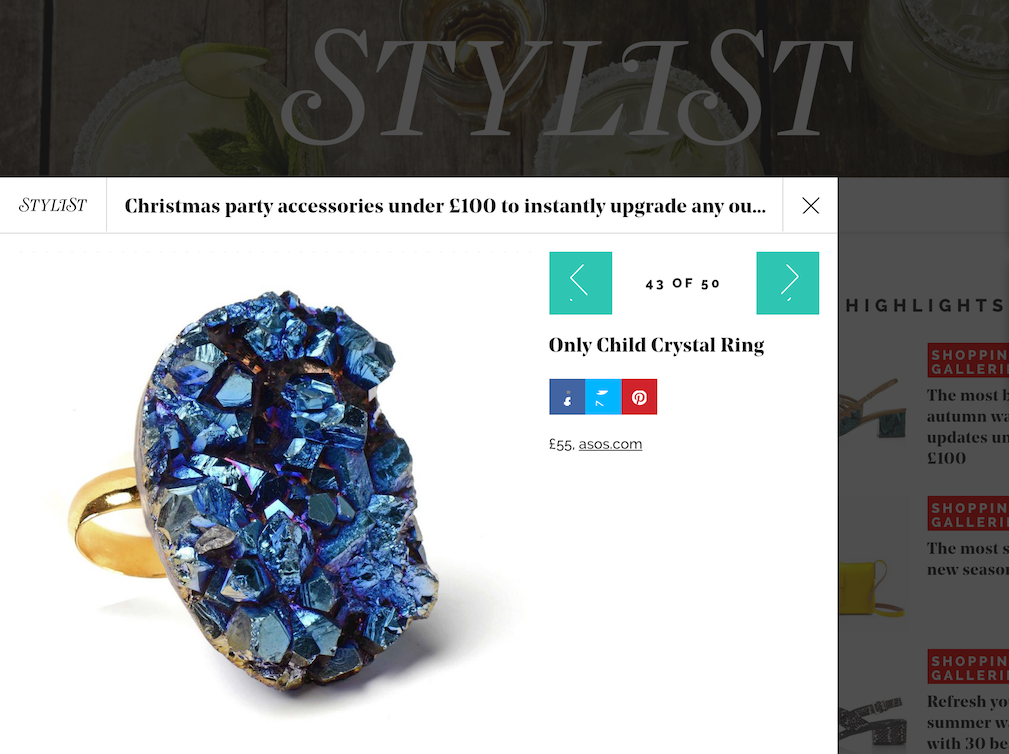Click second Shopping Galleries red tag
This screenshot has height=754, width=1009.
(x=968, y=513)
